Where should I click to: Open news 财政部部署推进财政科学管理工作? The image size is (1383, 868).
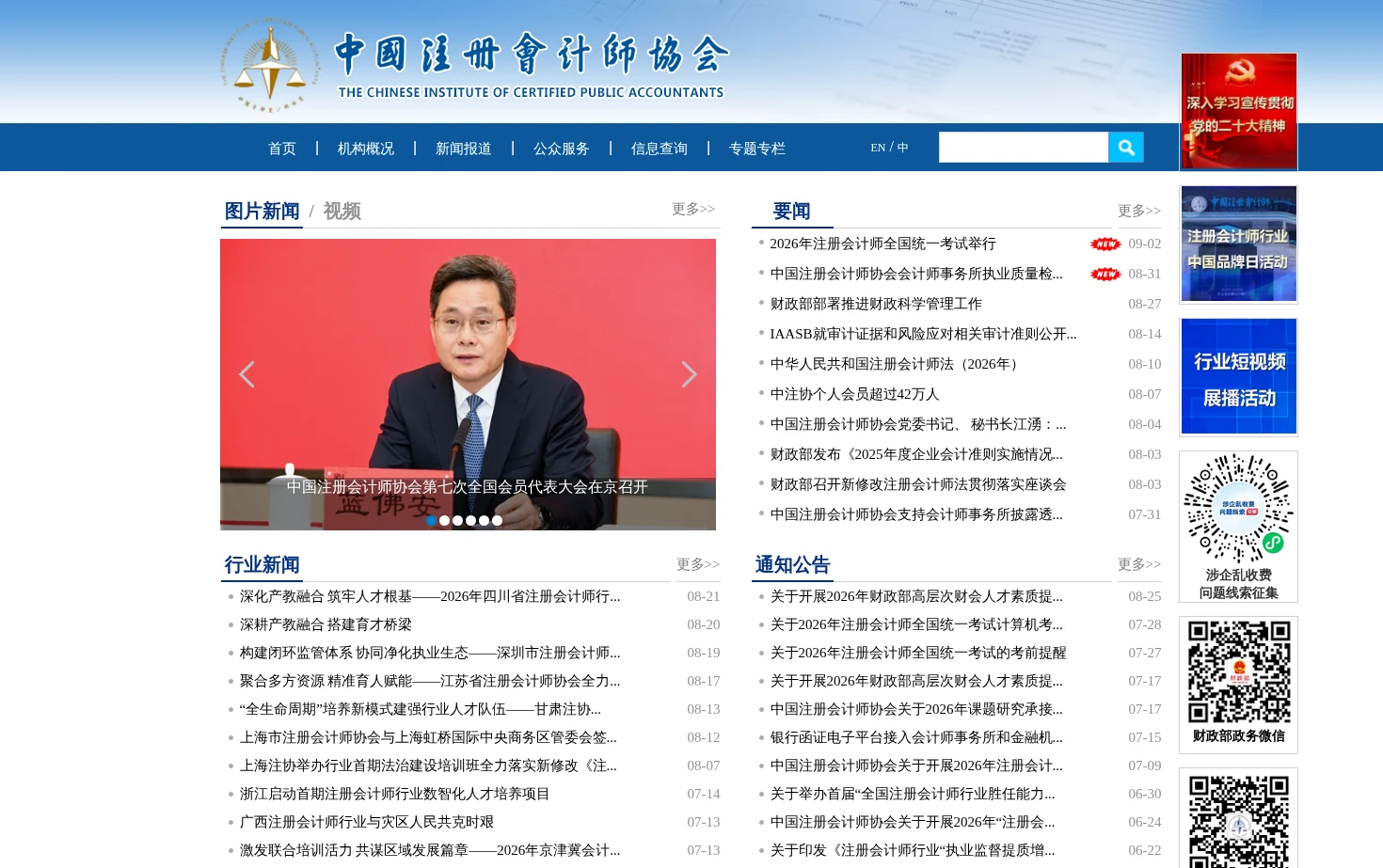tap(875, 304)
